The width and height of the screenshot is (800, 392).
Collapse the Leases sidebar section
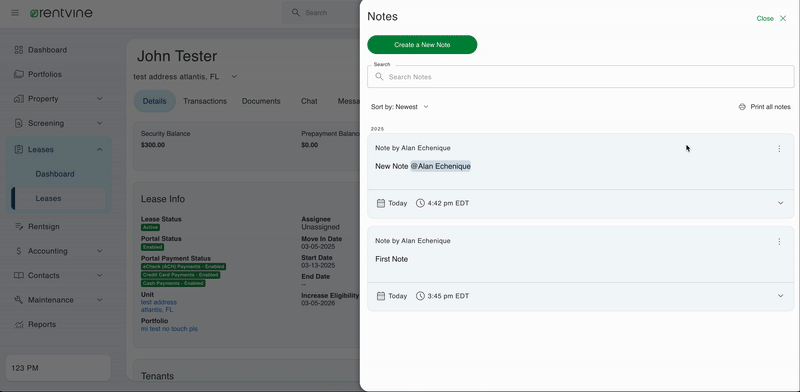click(99, 150)
